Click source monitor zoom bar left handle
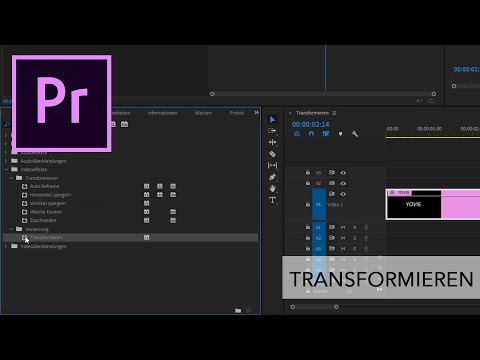 pyautogui.click(x=212, y=94)
